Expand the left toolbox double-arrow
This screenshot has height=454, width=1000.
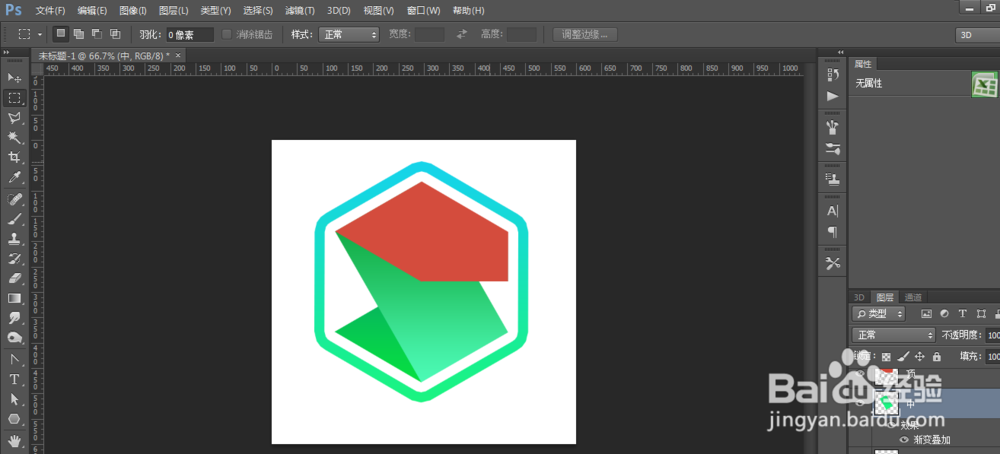[6, 52]
